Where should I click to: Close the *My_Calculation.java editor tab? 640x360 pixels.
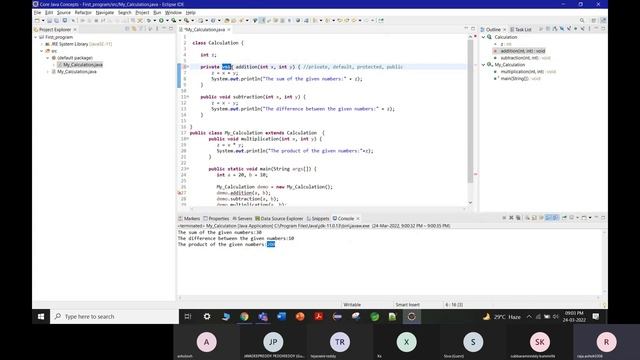[229, 29]
